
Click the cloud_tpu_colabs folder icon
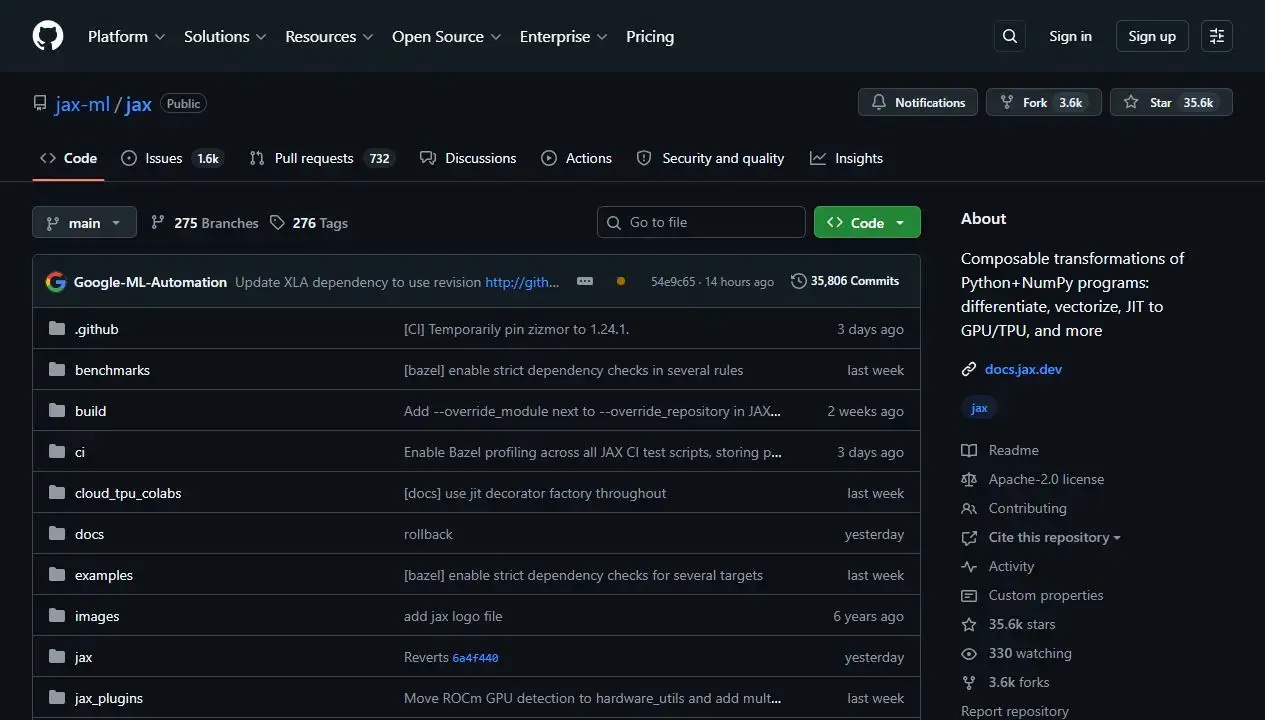point(56,493)
